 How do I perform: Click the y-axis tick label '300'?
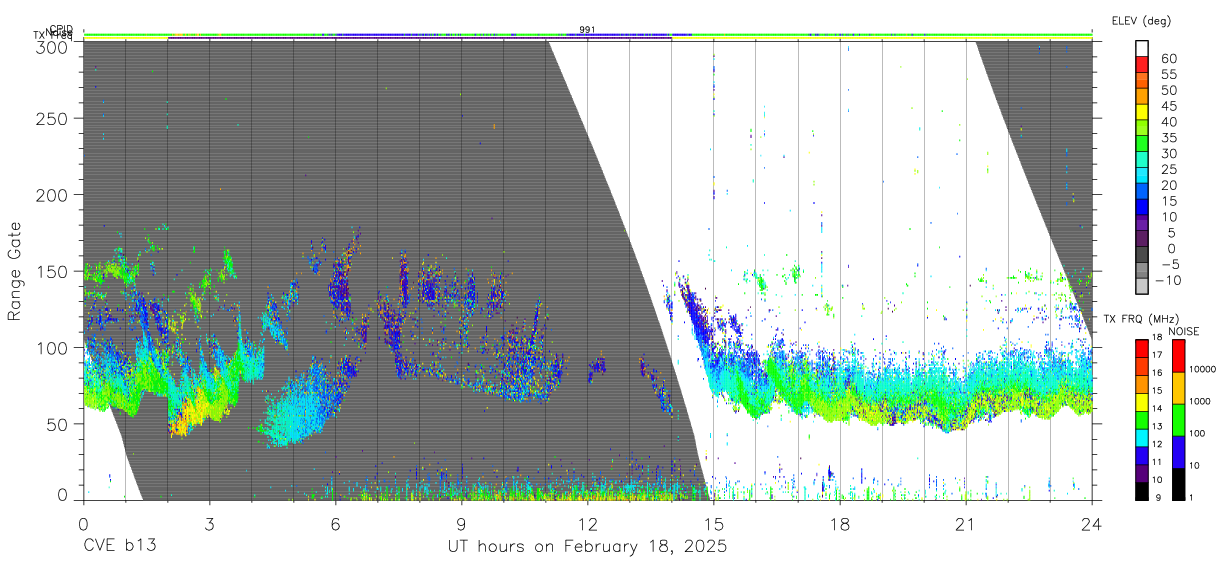click(52, 46)
